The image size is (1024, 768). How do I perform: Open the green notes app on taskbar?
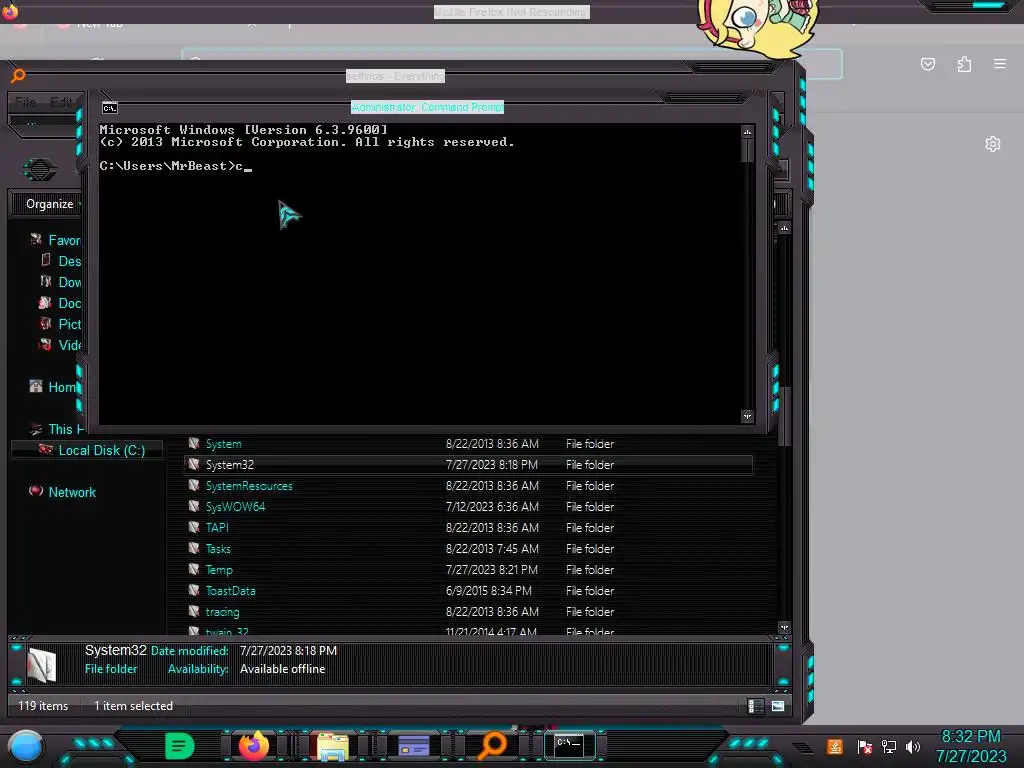(179, 746)
